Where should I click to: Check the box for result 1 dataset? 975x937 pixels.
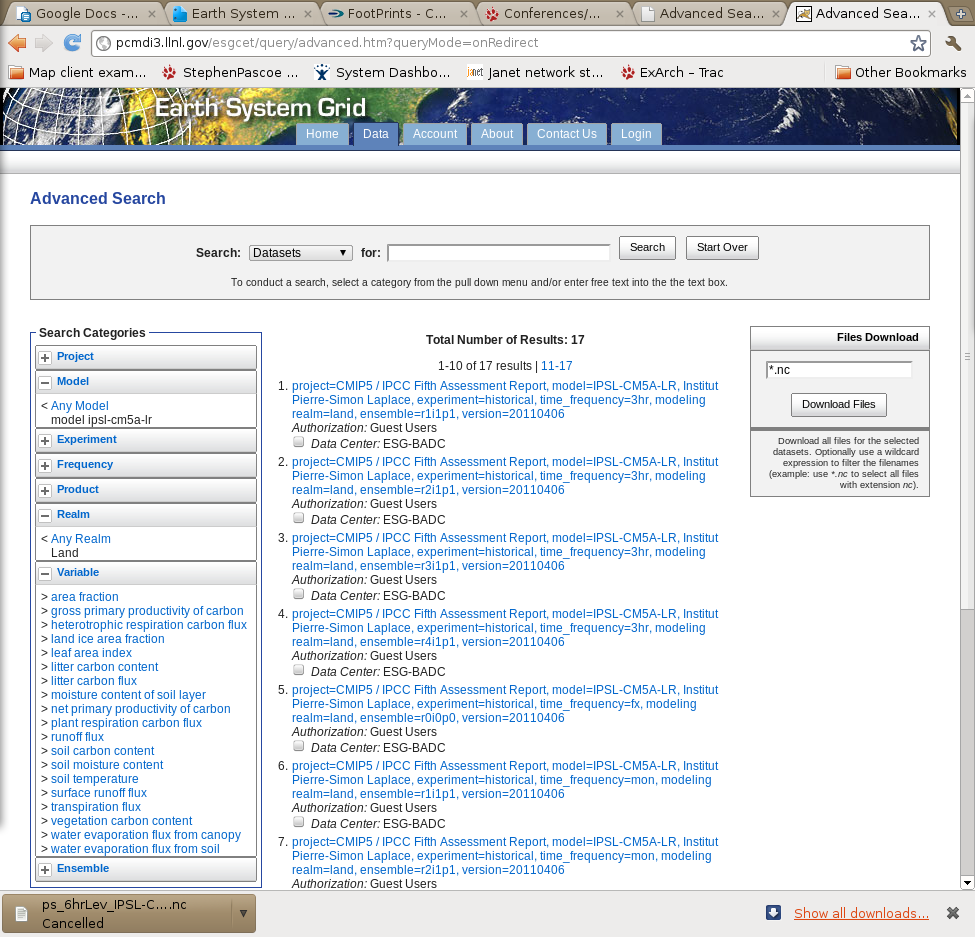click(298, 442)
